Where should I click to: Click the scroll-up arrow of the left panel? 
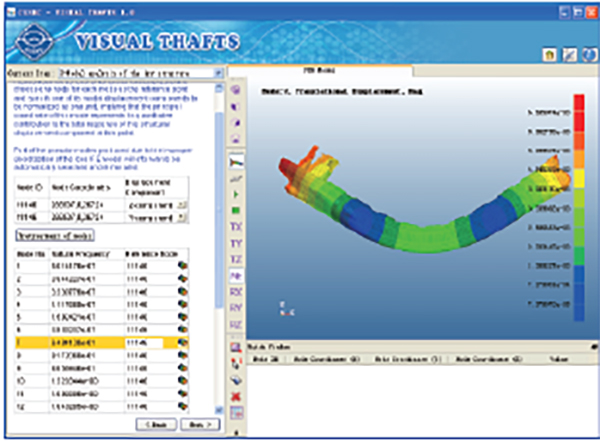(219, 88)
